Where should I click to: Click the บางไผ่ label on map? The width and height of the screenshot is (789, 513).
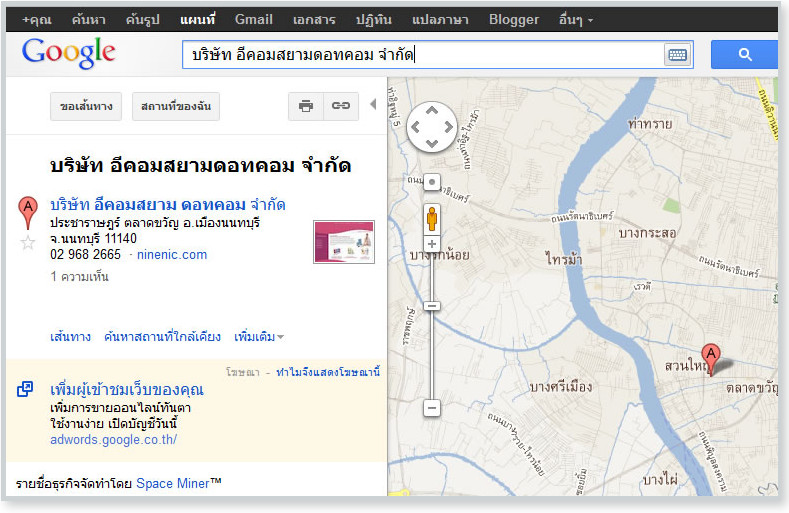pos(660,479)
